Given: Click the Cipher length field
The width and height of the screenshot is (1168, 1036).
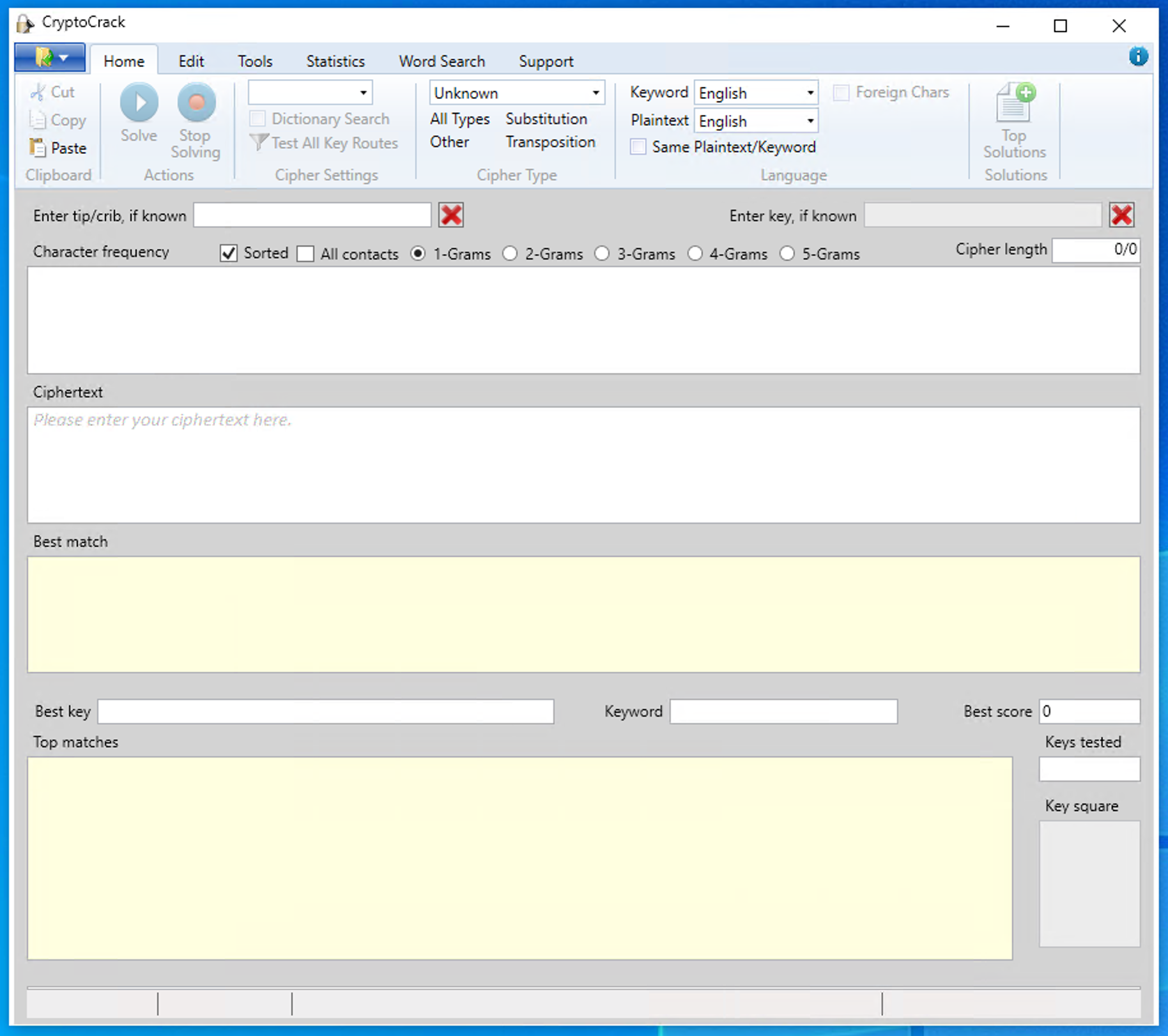Looking at the screenshot, I should 1096,250.
